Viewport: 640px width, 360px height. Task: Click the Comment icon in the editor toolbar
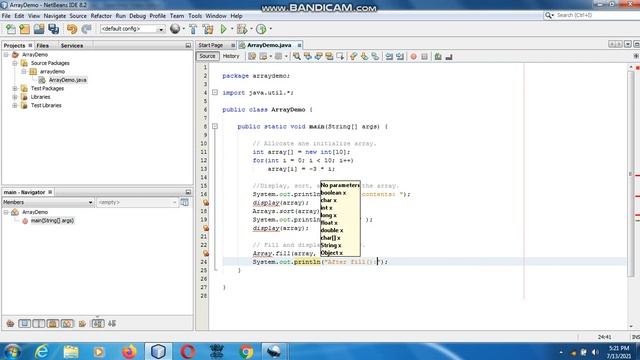(x=438, y=57)
